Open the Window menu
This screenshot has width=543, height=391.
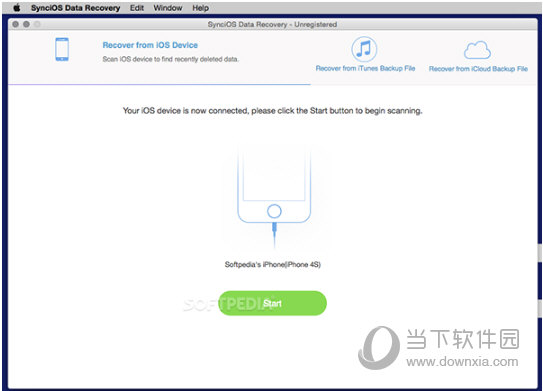[x=168, y=8]
